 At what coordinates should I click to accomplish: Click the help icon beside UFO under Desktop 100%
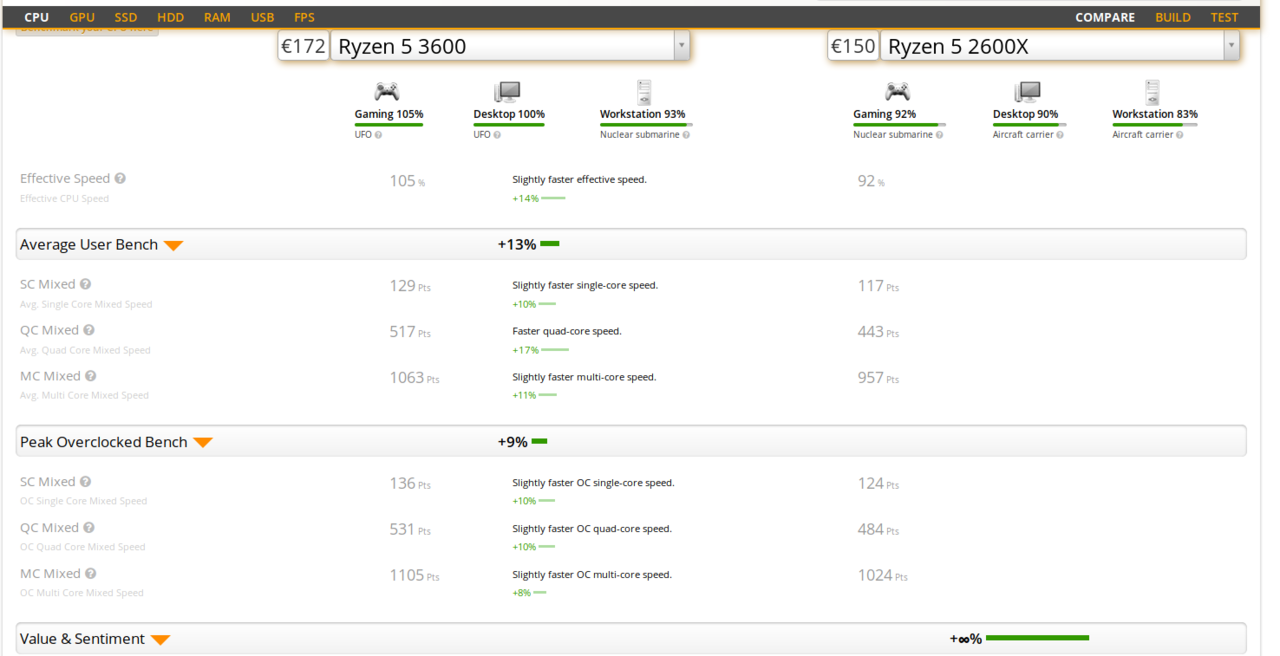click(x=498, y=135)
